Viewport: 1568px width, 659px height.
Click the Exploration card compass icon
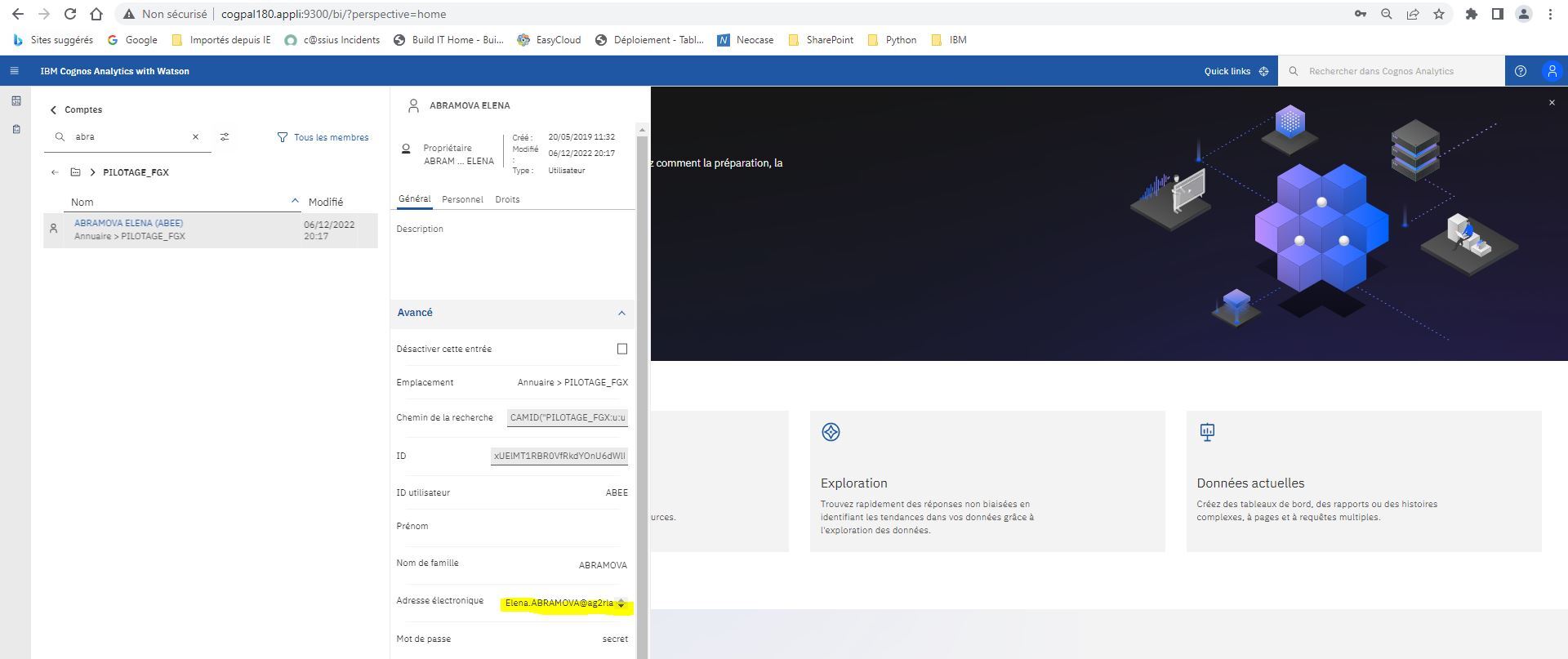point(831,432)
